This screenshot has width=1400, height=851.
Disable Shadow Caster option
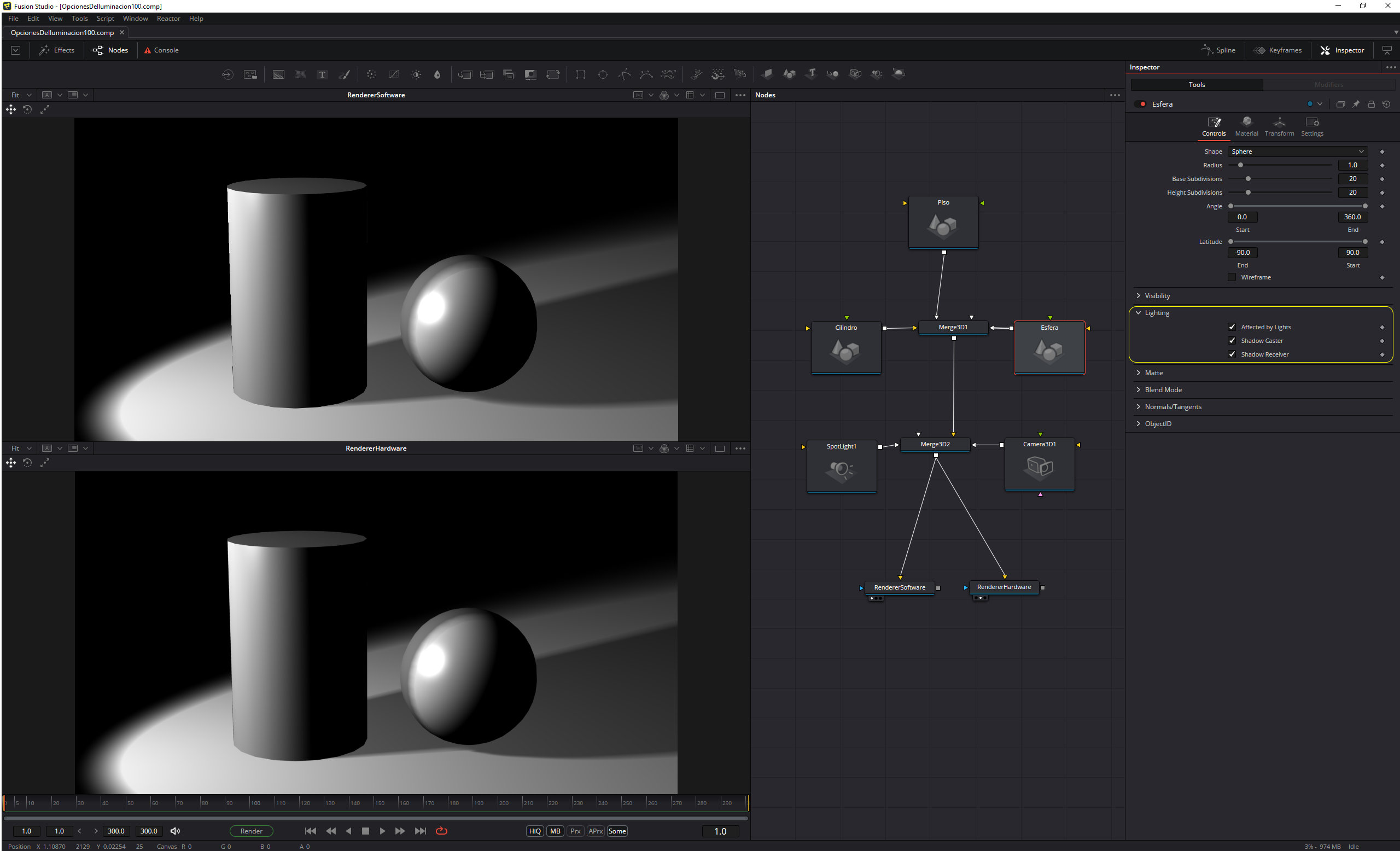pos(1231,340)
